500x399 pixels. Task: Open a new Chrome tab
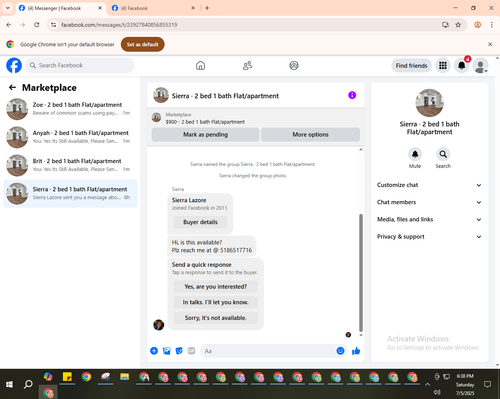click(x=207, y=8)
